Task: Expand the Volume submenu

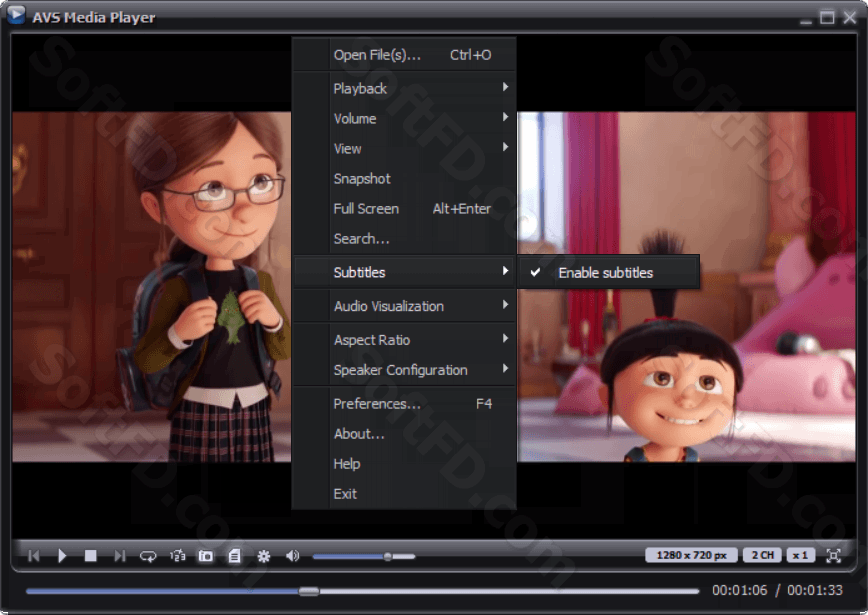Action: coord(404,118)
